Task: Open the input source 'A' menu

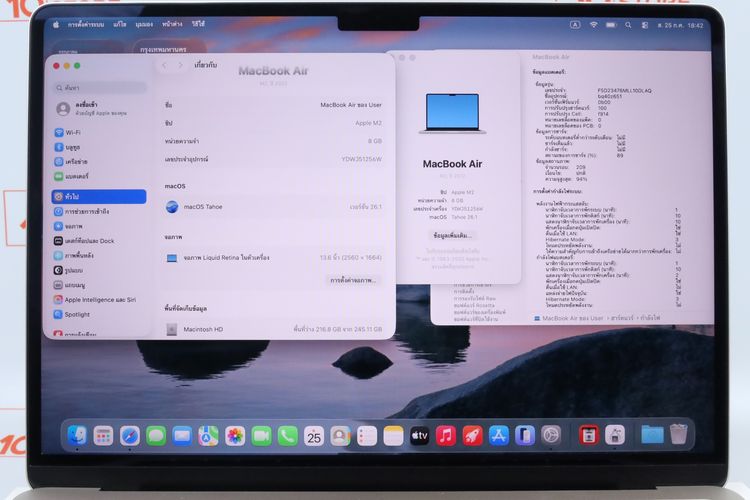Action: [575, 25]
